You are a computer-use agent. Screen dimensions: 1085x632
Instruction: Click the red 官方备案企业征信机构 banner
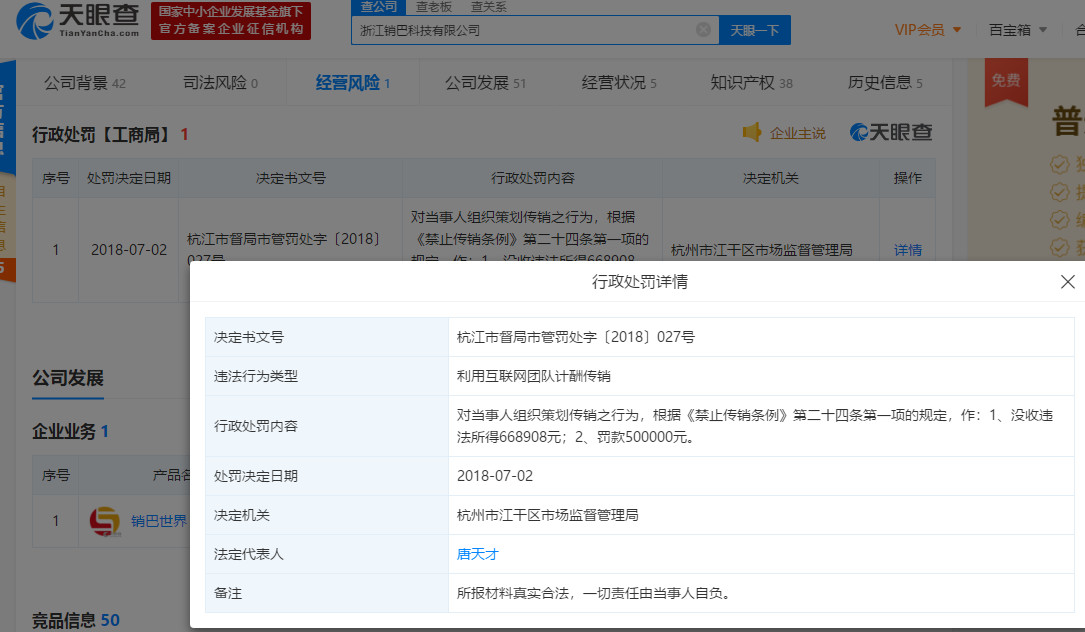(x=231, y=21)
